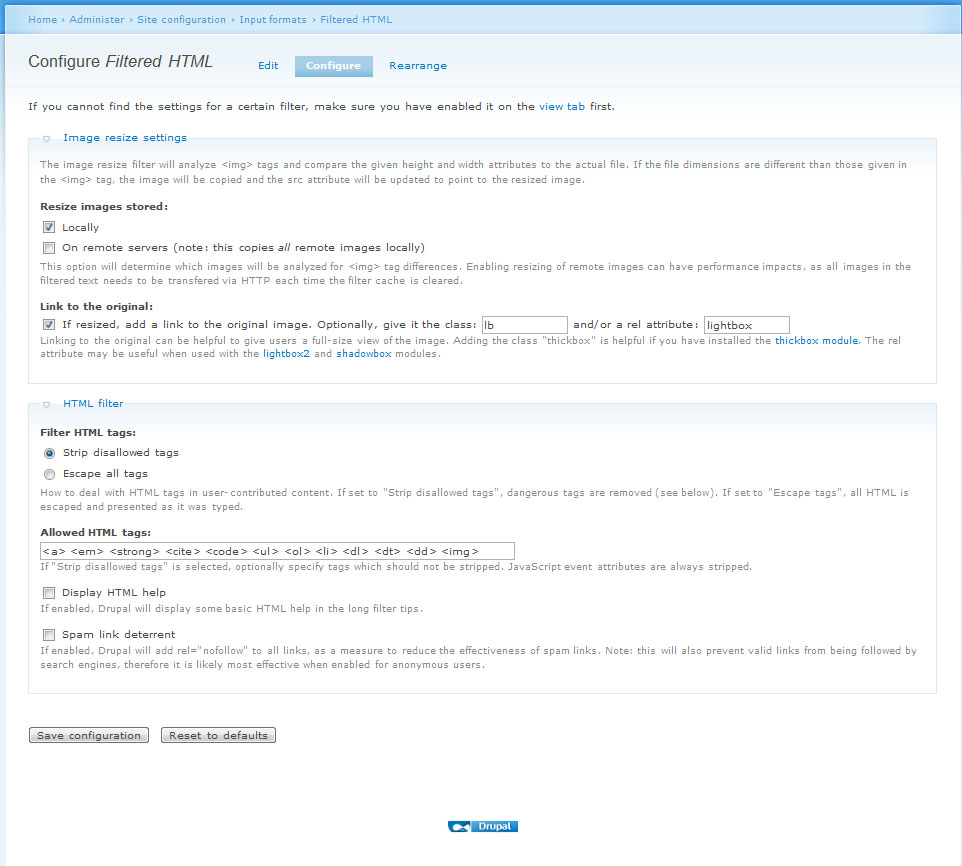Select the Configure tab

pos(333,66)
